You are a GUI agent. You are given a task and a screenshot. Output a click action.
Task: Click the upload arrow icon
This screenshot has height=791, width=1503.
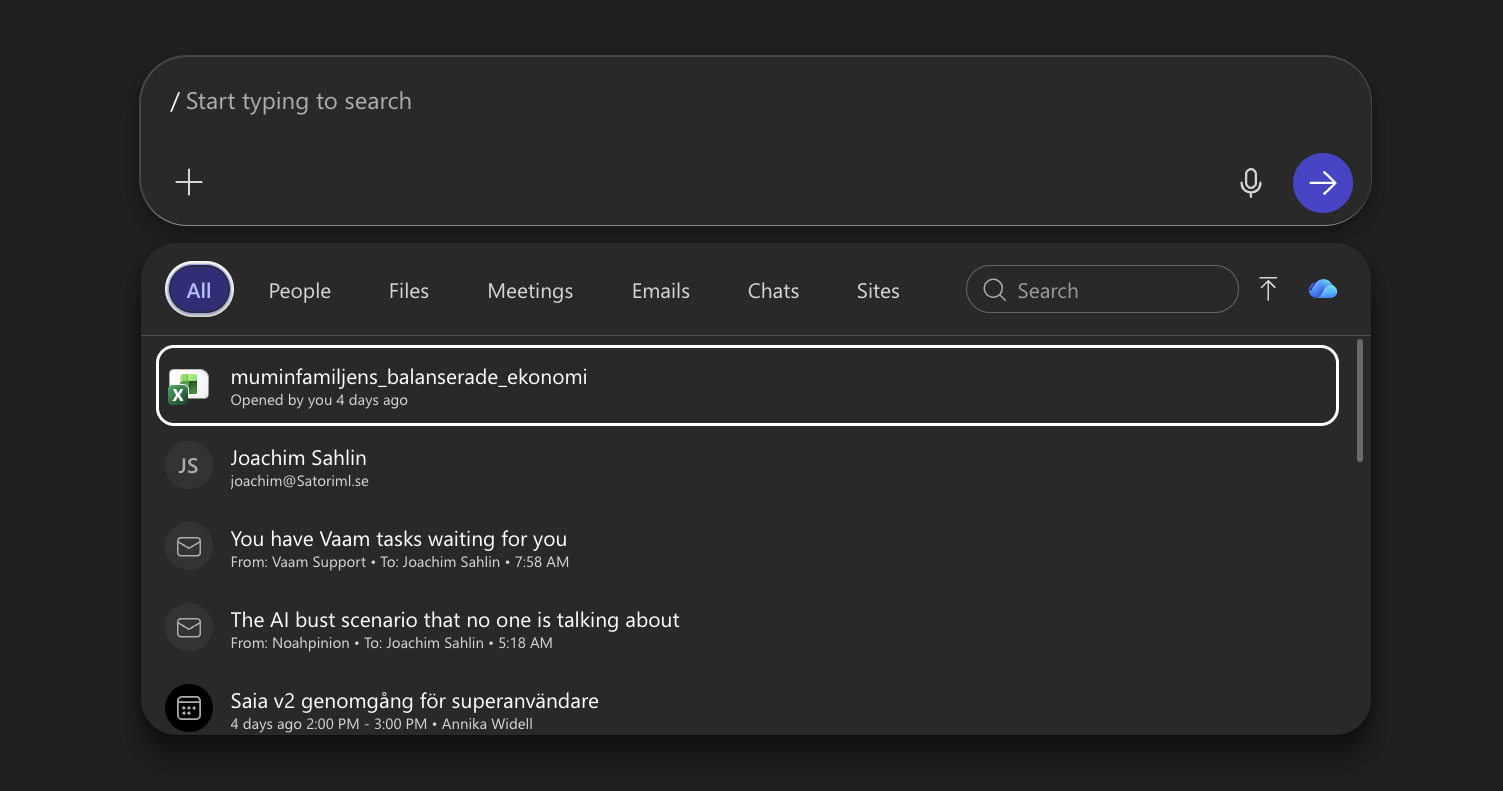[1268, 290]
